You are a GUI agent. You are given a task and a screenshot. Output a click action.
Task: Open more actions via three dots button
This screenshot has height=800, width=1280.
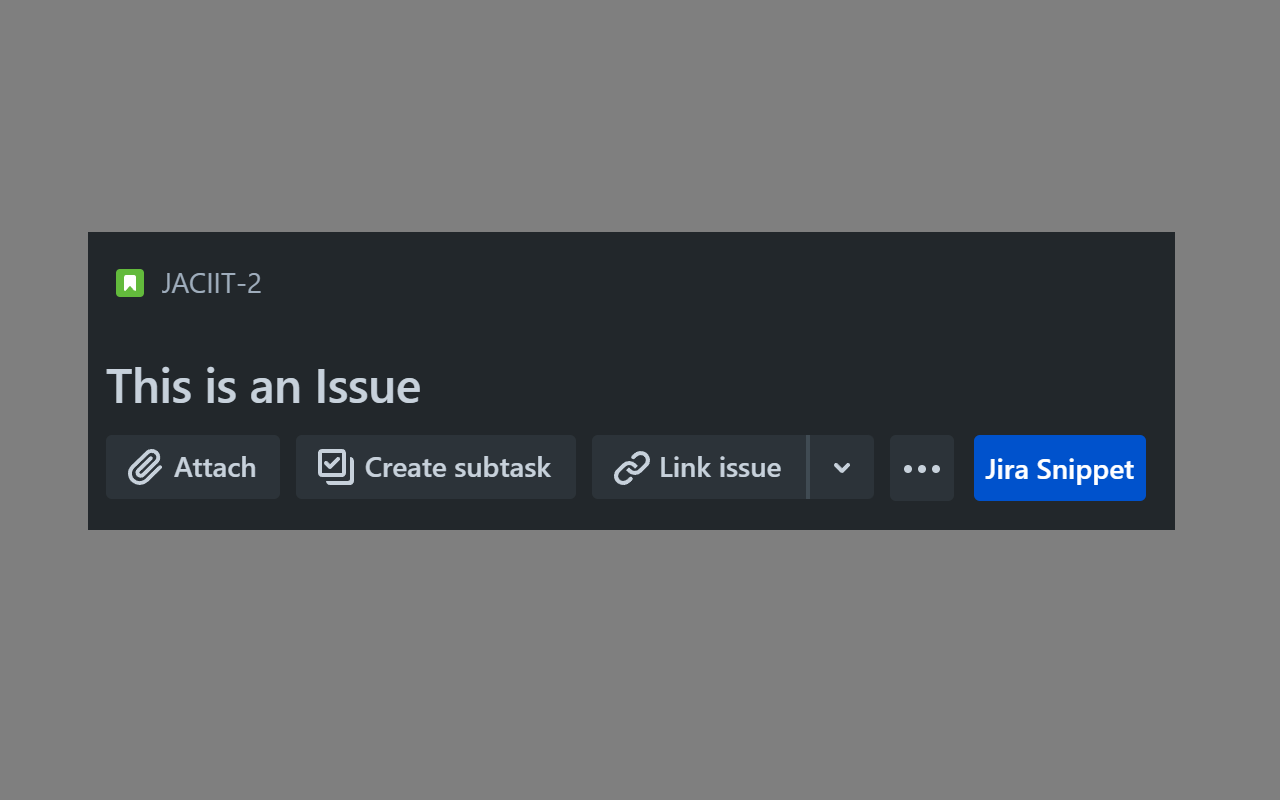coord(921,467)
